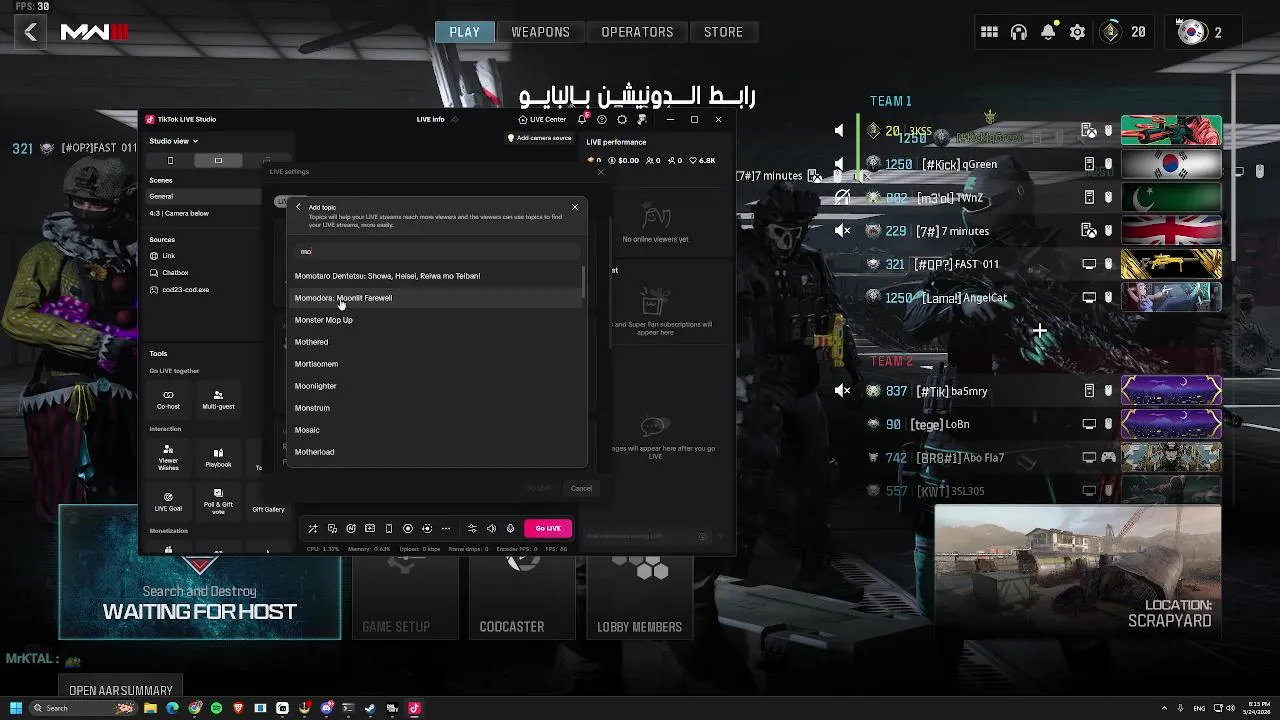Click OPEN AAR SUMMARY button
1280x720 pixels.
click(121, 690)
